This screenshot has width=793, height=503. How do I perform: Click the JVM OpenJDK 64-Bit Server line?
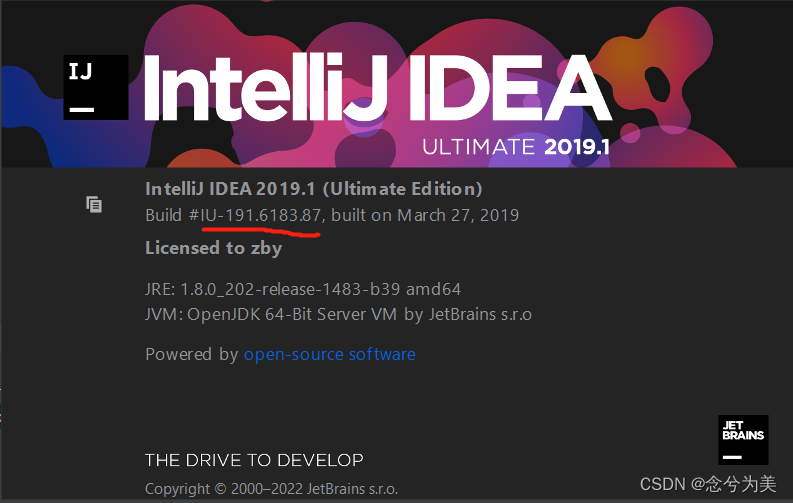tap(338, 314)
